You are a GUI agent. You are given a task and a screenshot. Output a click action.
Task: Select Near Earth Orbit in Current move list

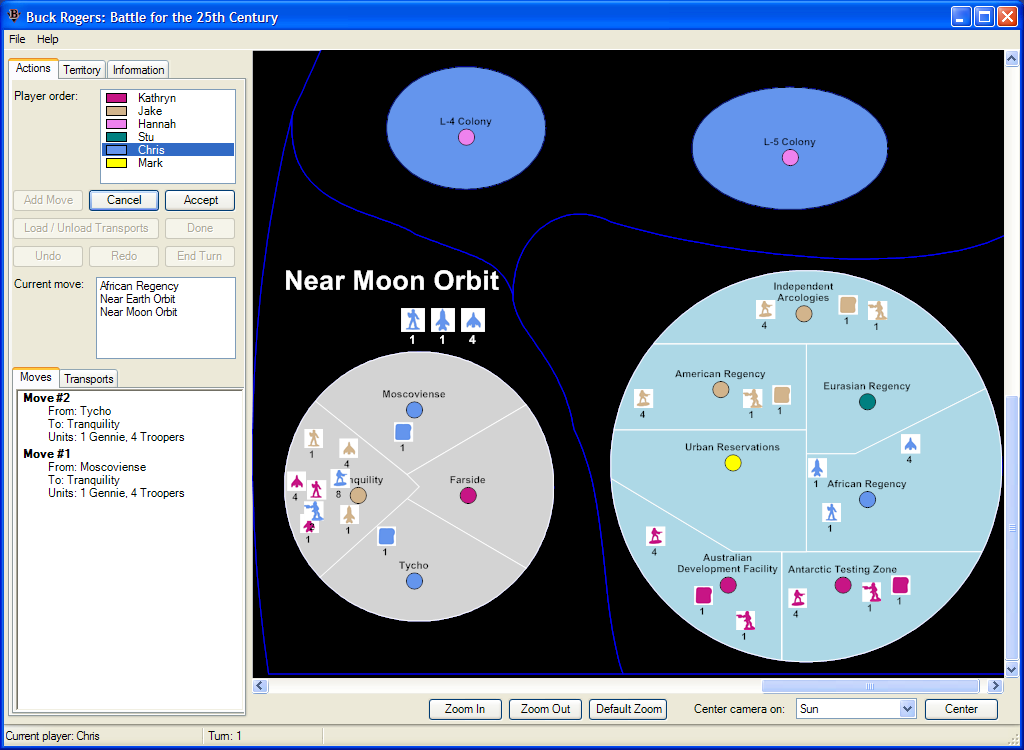pos(138,299)
